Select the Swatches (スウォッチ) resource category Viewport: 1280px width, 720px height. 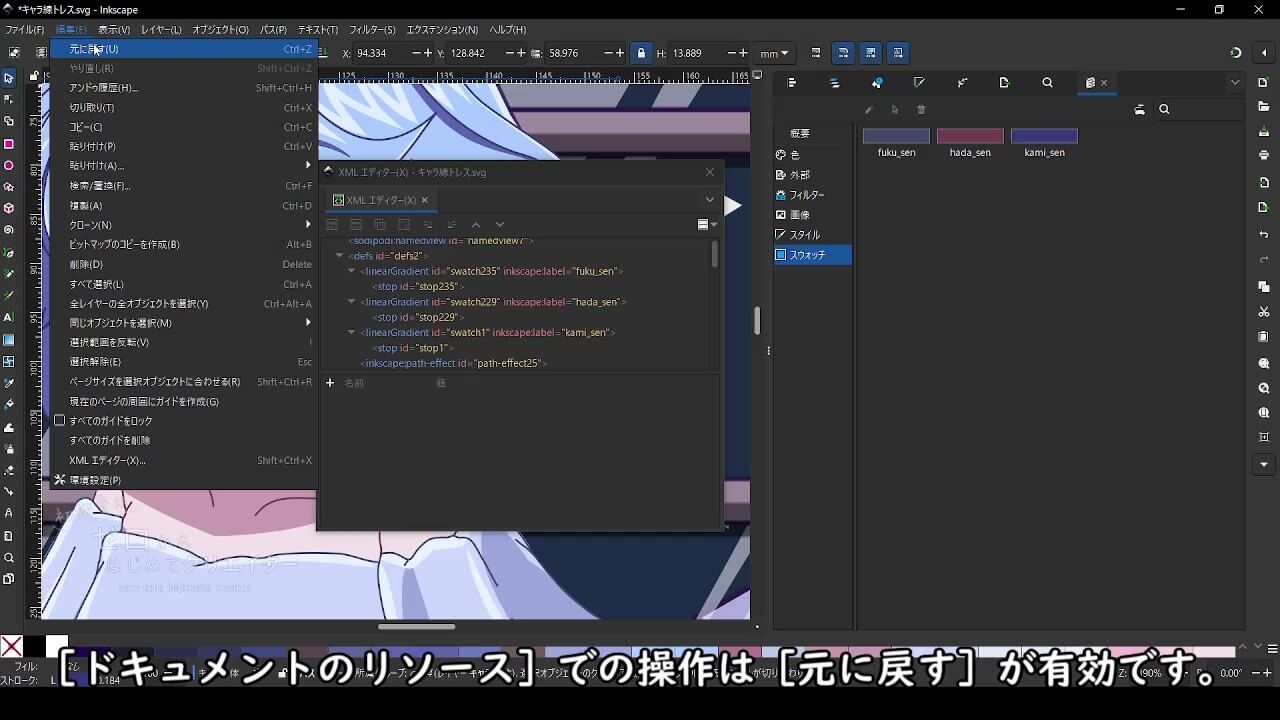coord(814,255)
